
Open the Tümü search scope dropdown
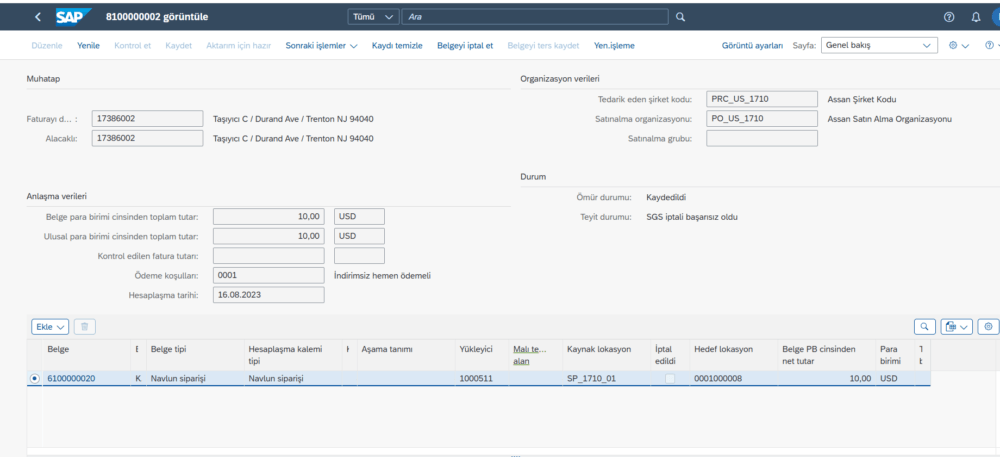coord(373,17)
